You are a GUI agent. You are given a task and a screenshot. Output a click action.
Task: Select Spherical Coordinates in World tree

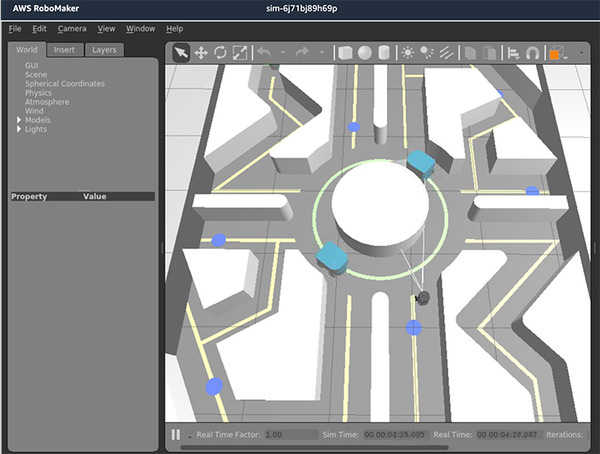coord(64,84)
